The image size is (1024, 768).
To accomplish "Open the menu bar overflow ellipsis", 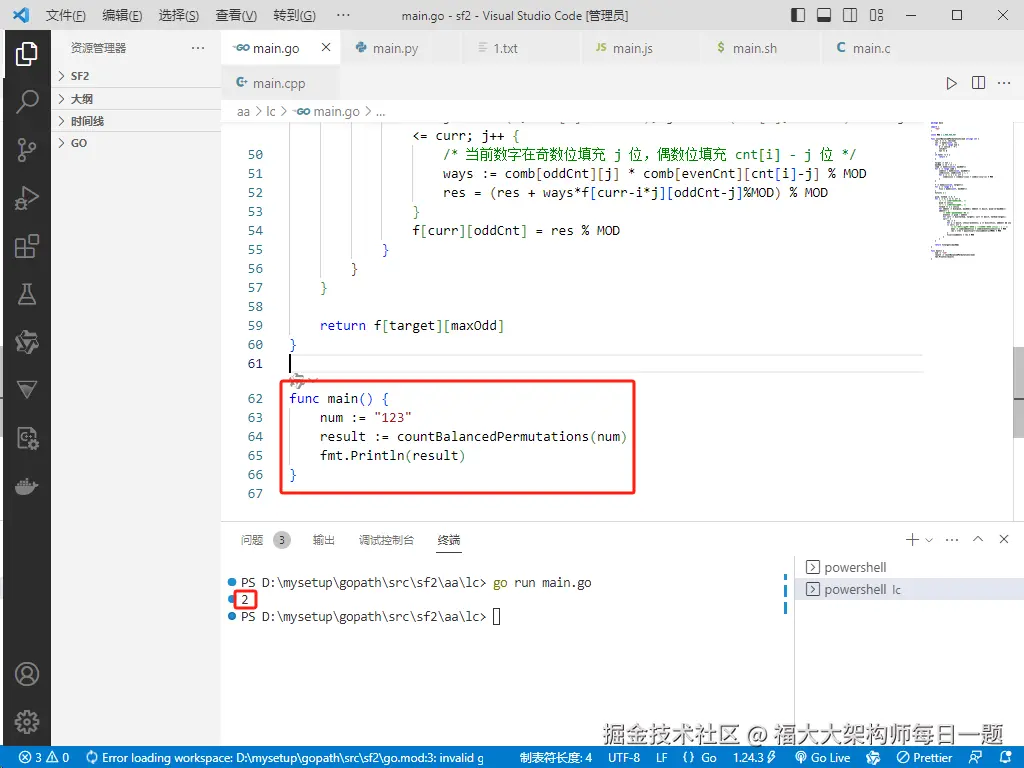I will coord(343,15).
